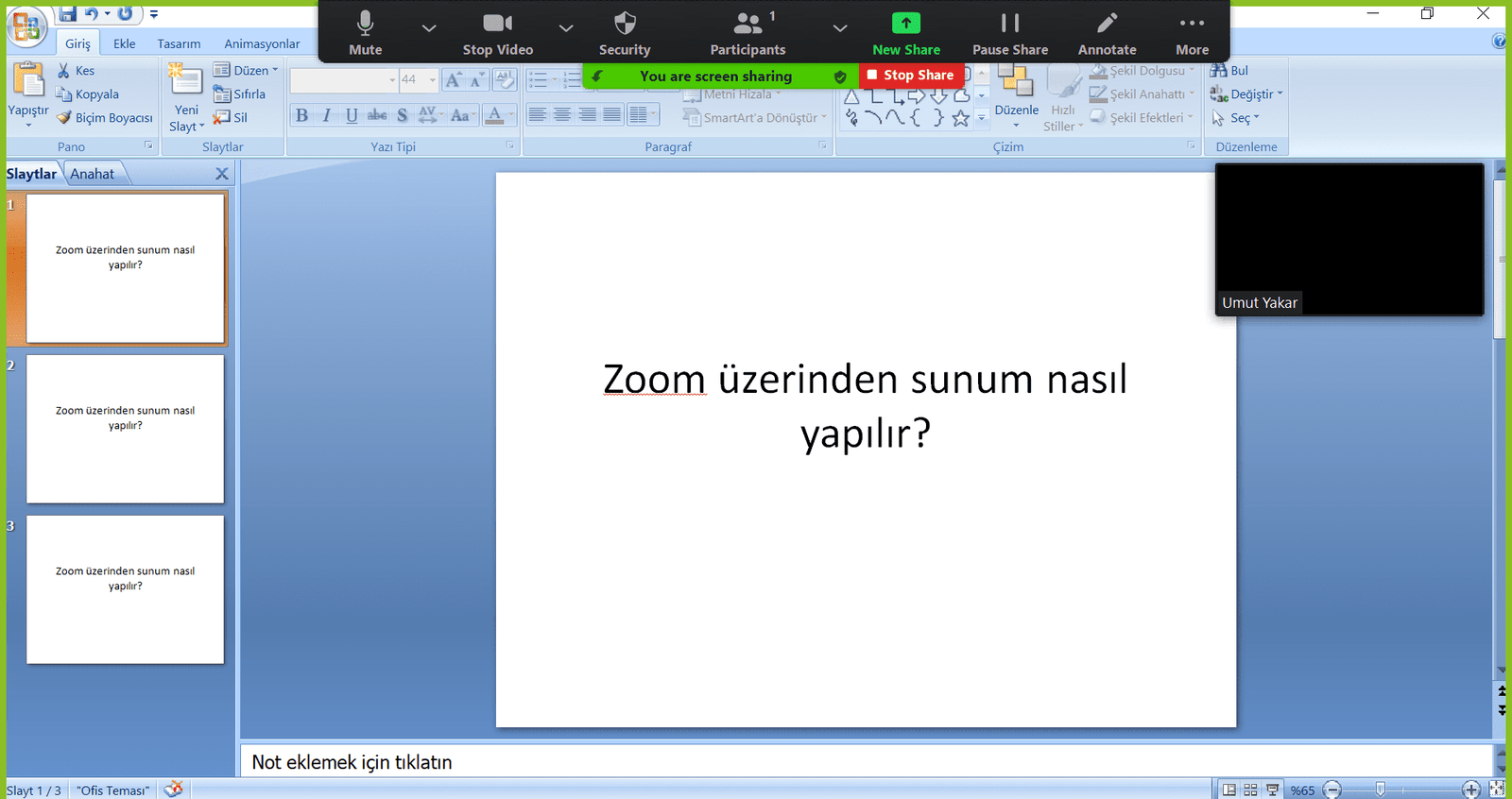Image resolution: width=1512 pixels, height=799 pixels.
Task: Click the Yapıştır paste button
Action: click(x=28, y=94)
